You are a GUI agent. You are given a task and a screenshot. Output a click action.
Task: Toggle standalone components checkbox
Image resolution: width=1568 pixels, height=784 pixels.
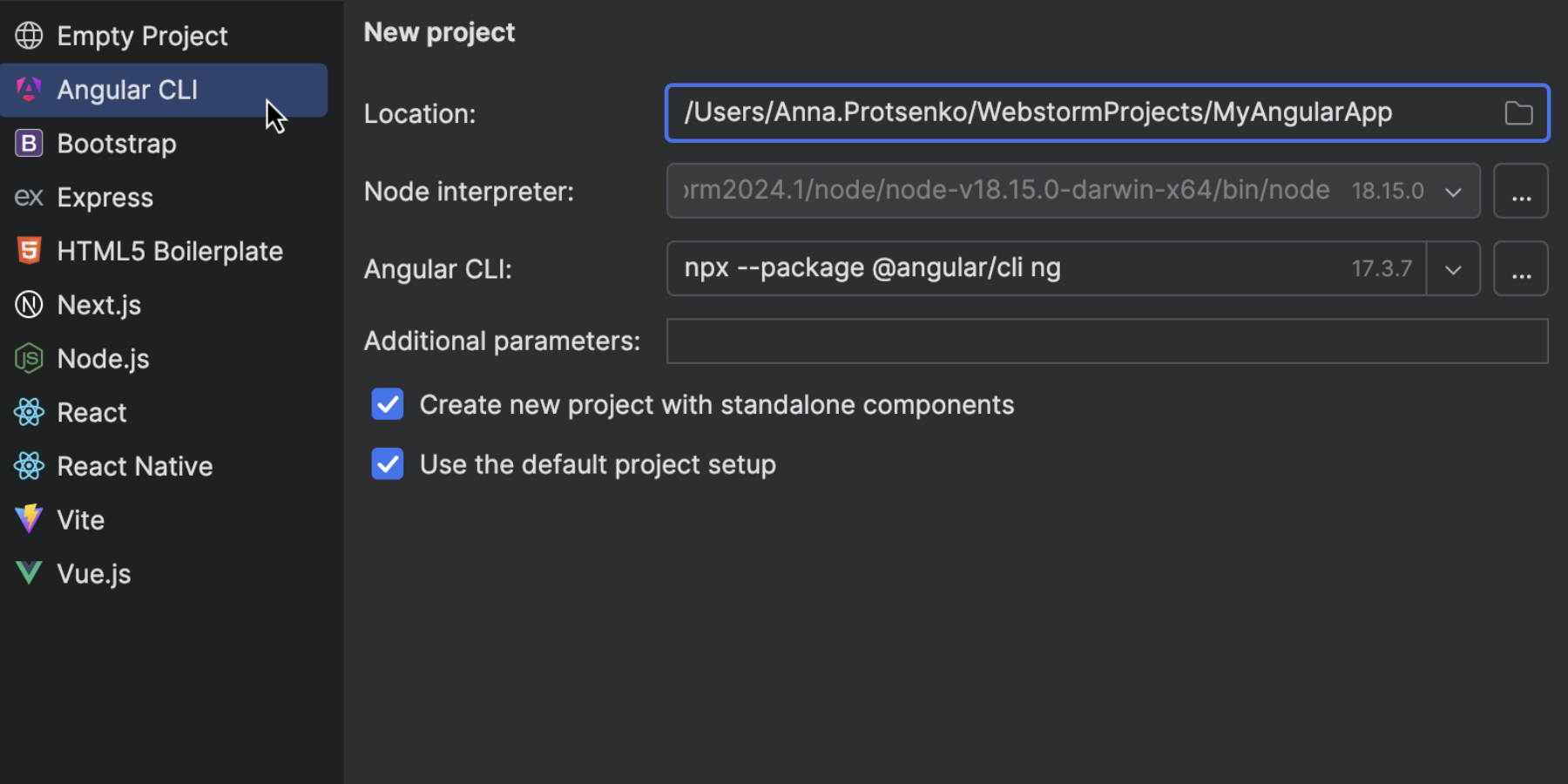[x=388, y=404]
